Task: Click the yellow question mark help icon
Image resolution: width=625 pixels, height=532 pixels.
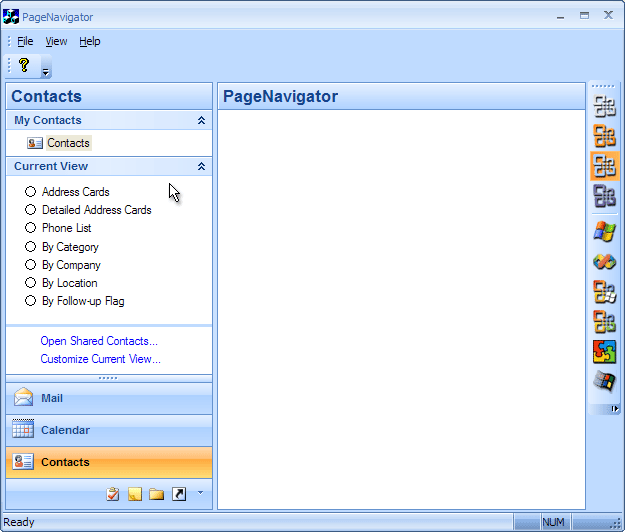Action: [24, 65]
